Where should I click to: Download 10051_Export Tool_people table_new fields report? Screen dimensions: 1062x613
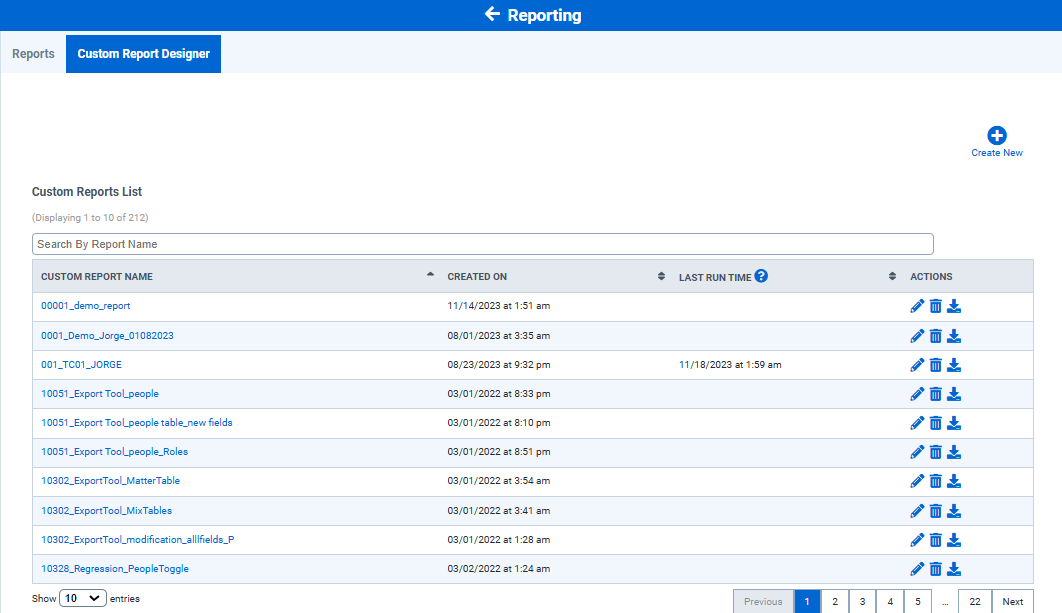click(954, 423)
